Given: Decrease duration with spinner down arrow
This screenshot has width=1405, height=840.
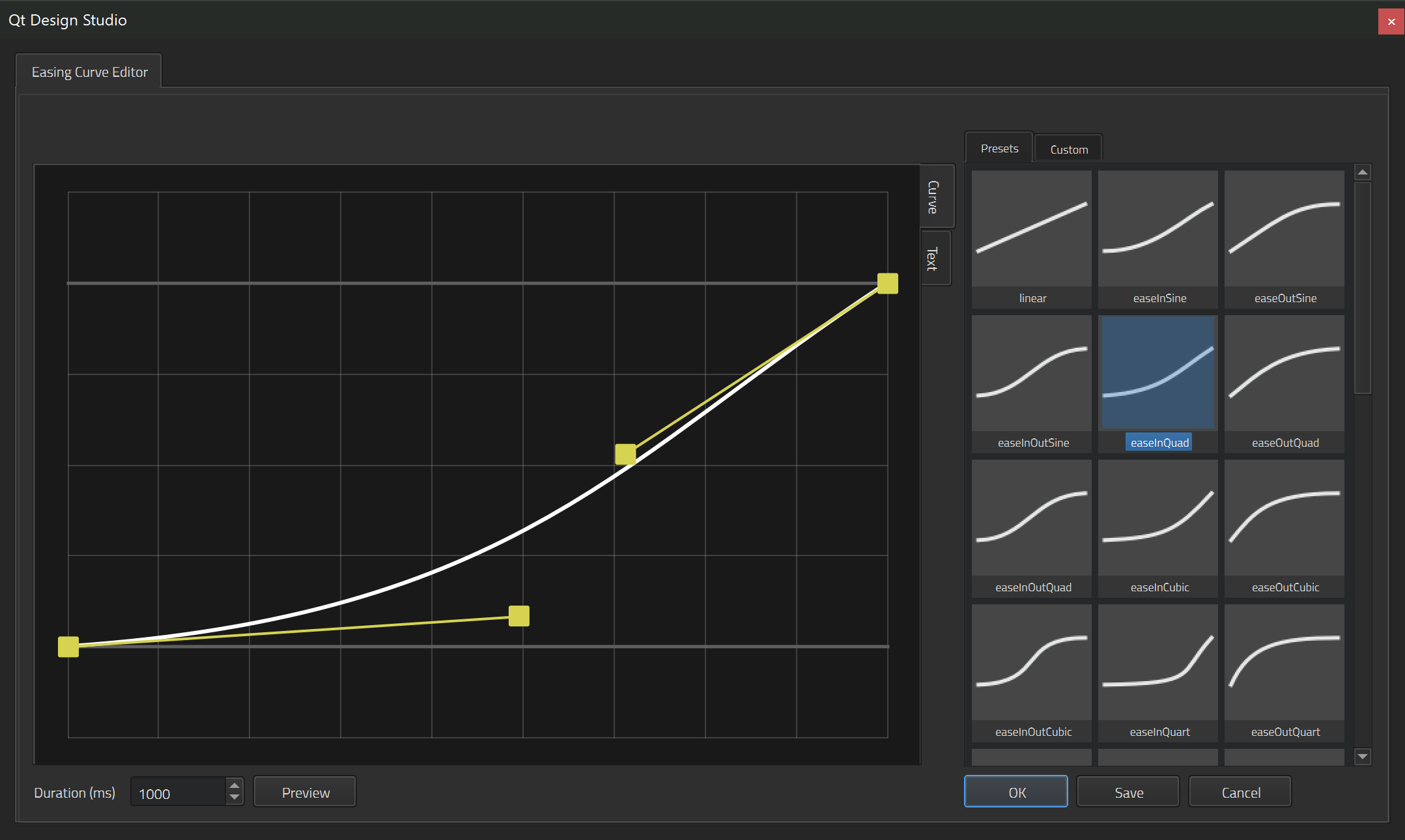Looking at the screenshot, I should point(234,798).
